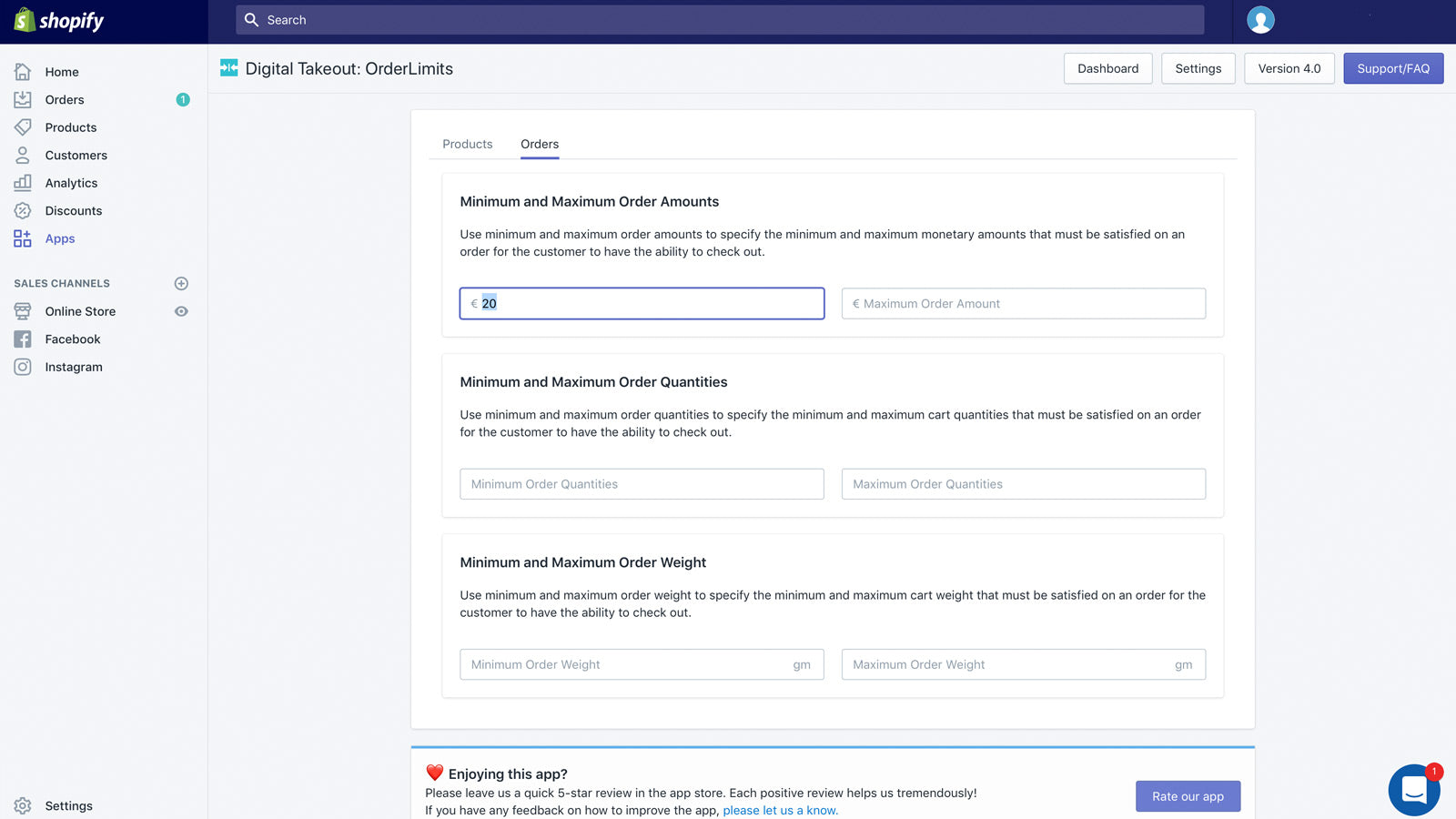Go to Discounts in sidebar

pyautogui.click(x=73, y=211)
